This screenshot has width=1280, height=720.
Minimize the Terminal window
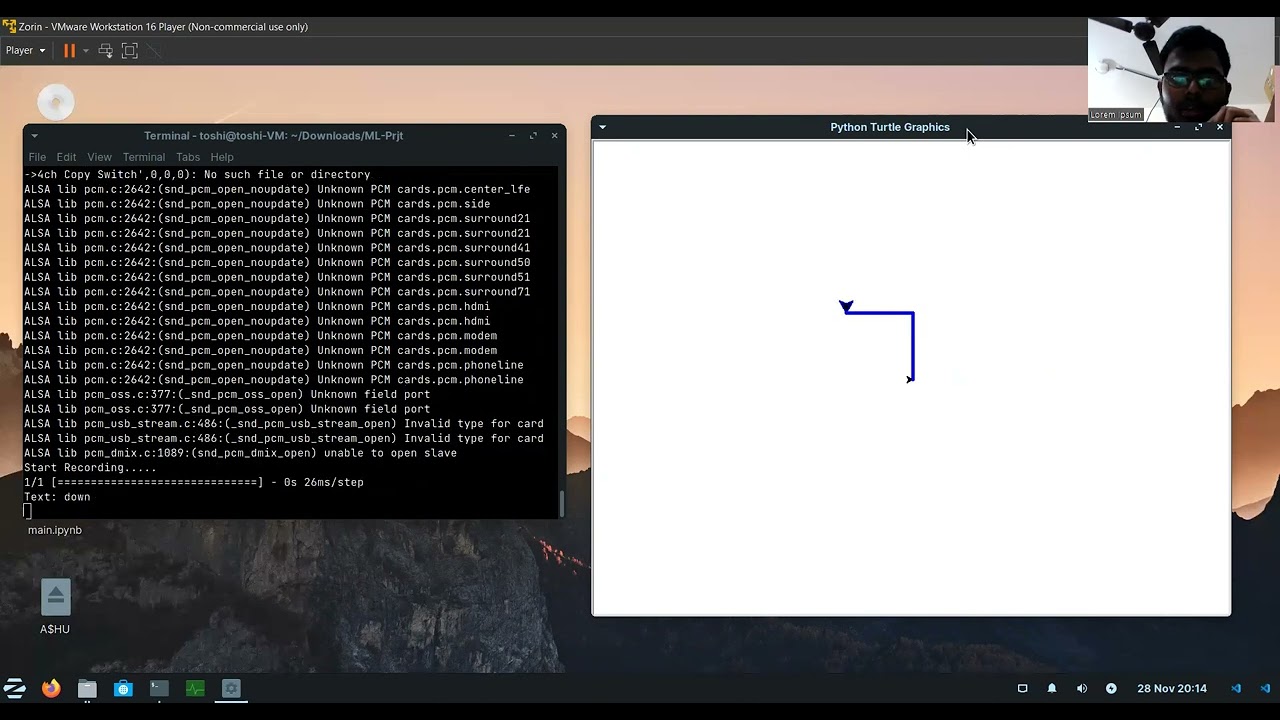click(511, 136)
